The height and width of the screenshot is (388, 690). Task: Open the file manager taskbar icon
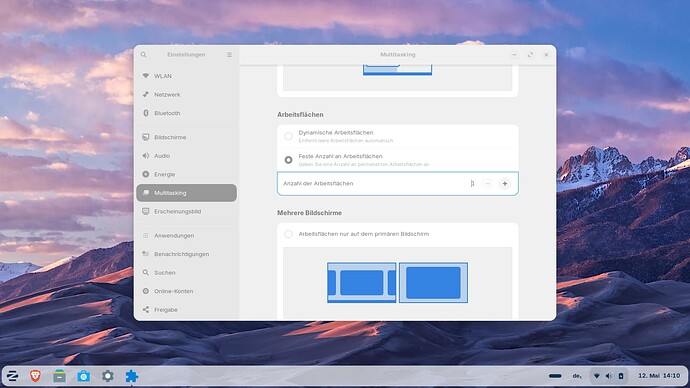pyautogui.click(x=59, y=376)
